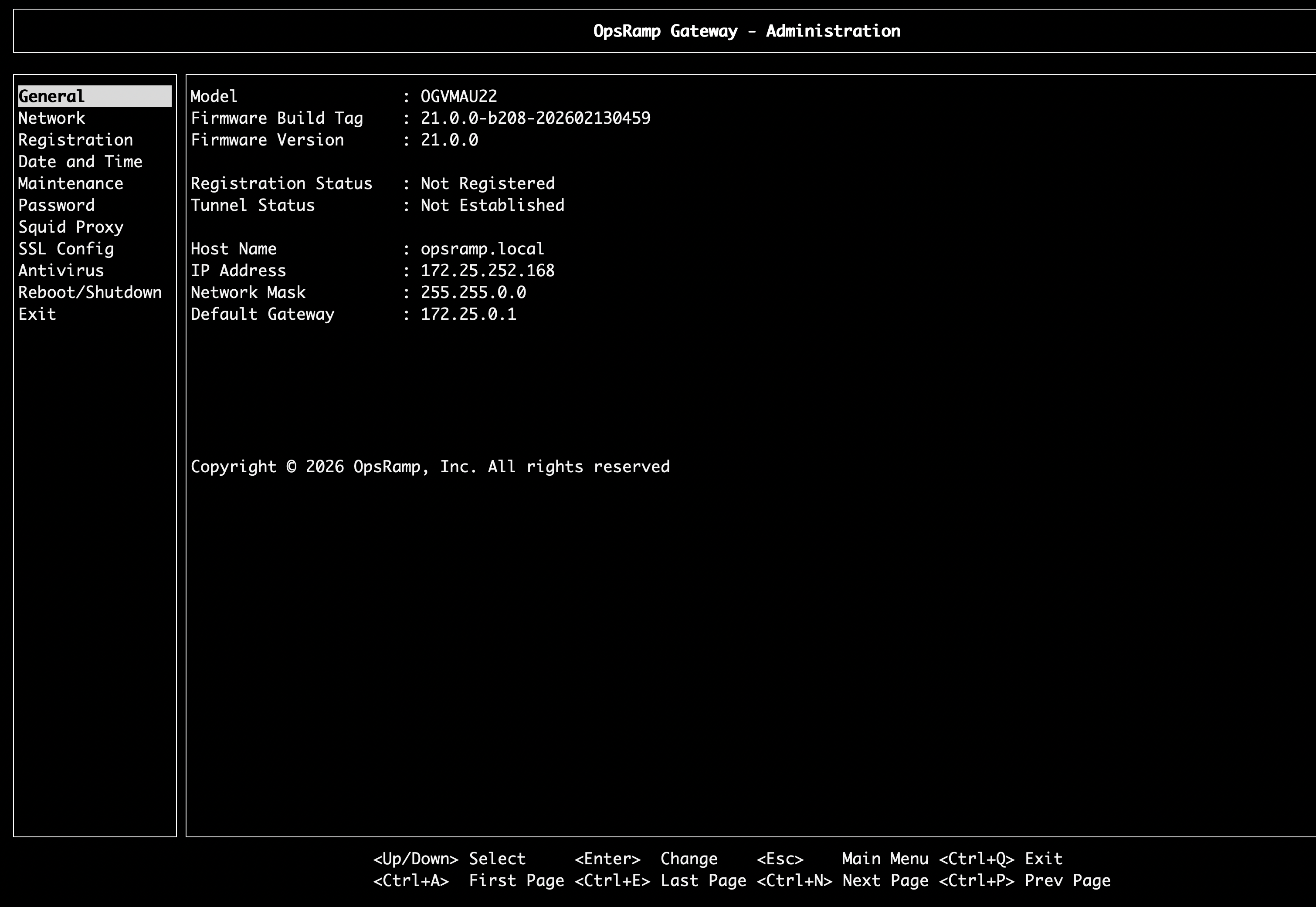This screenshot has width=1316, height=907.
Task: Open Date and Time settings
Action: pyautogui.click(x=80, y=162)
